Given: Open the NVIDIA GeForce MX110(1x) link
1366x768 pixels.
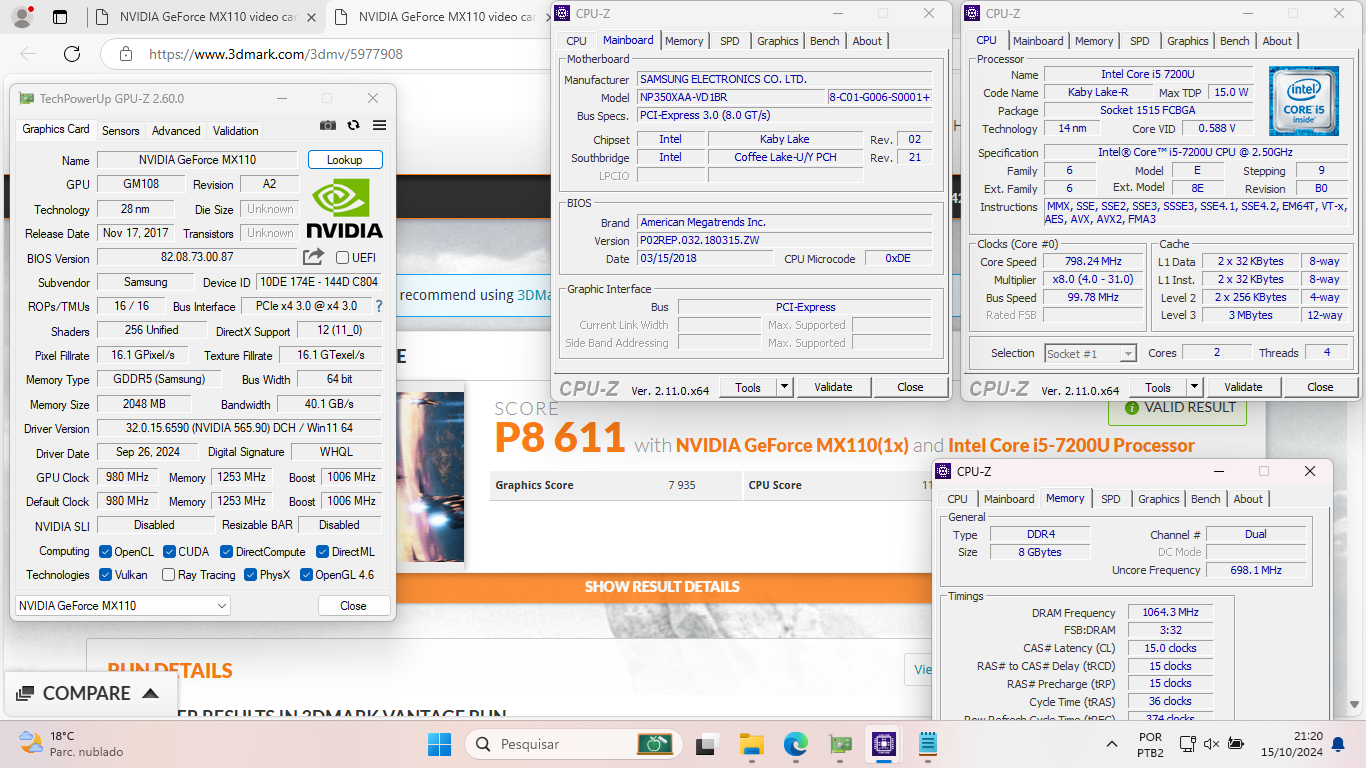Looking at the screenshot, I should (792, 445).
